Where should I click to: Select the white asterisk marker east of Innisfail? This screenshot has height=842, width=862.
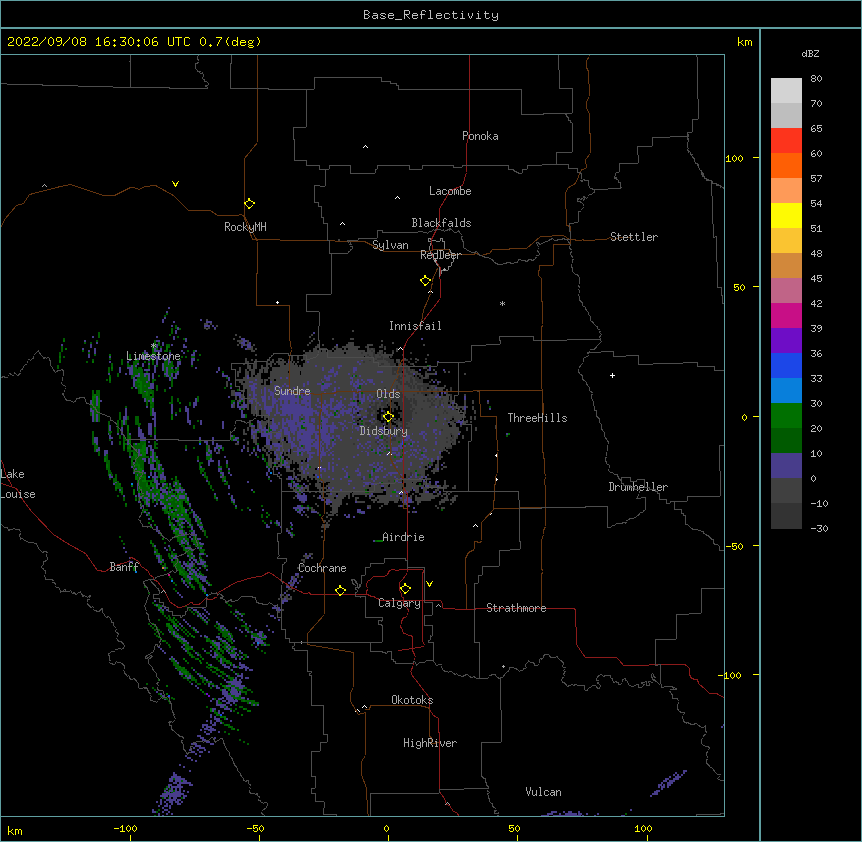(x=502, y=303)
